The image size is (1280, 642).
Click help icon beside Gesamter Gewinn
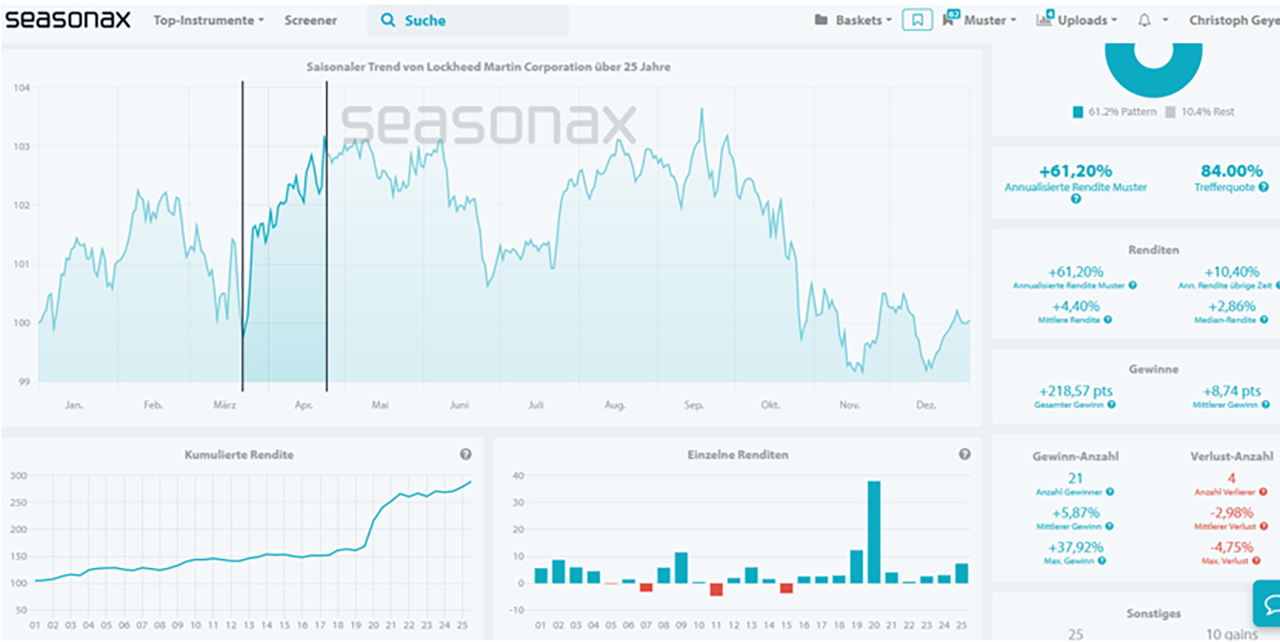coord(1112,404)
